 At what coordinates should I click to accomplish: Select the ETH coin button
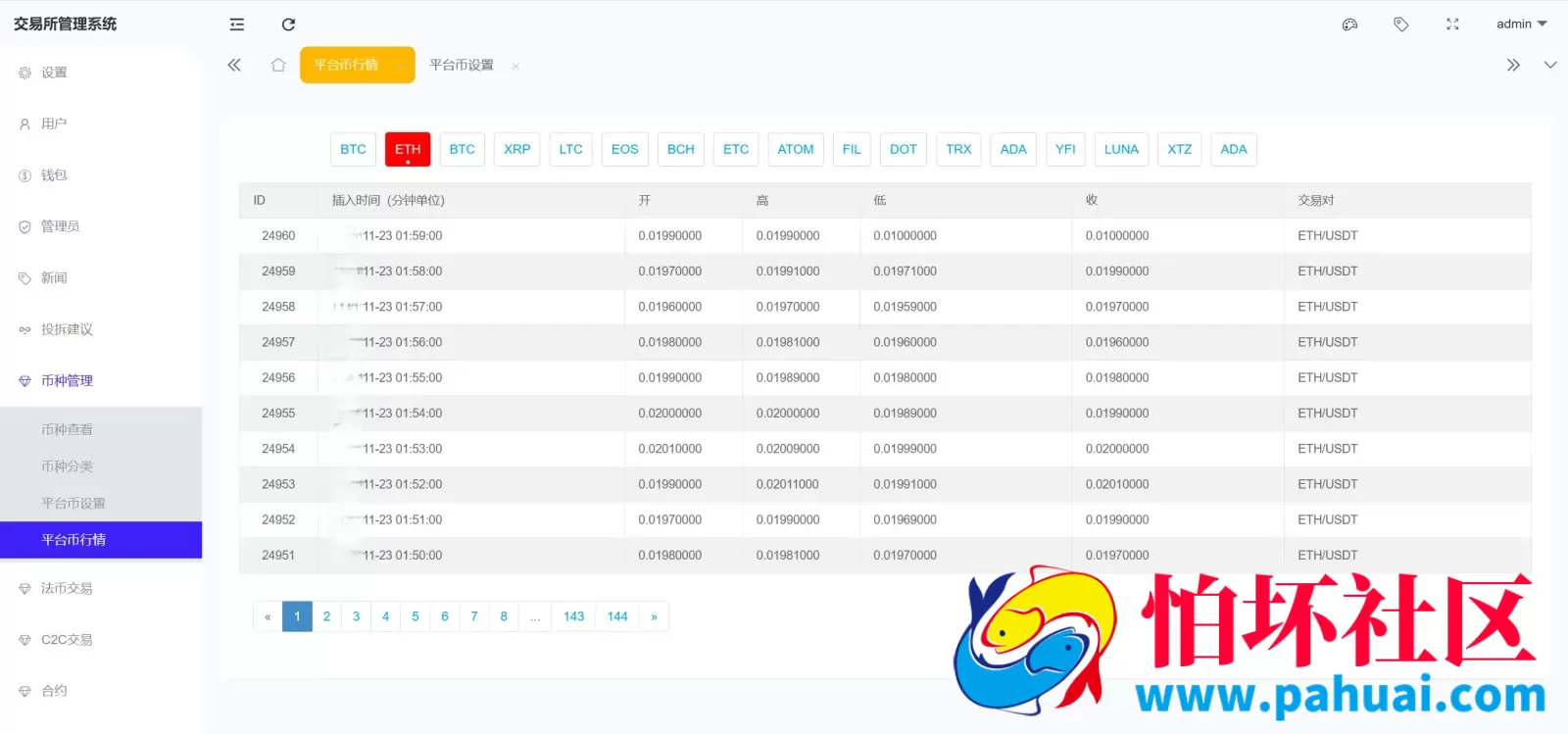pos(408,149)
